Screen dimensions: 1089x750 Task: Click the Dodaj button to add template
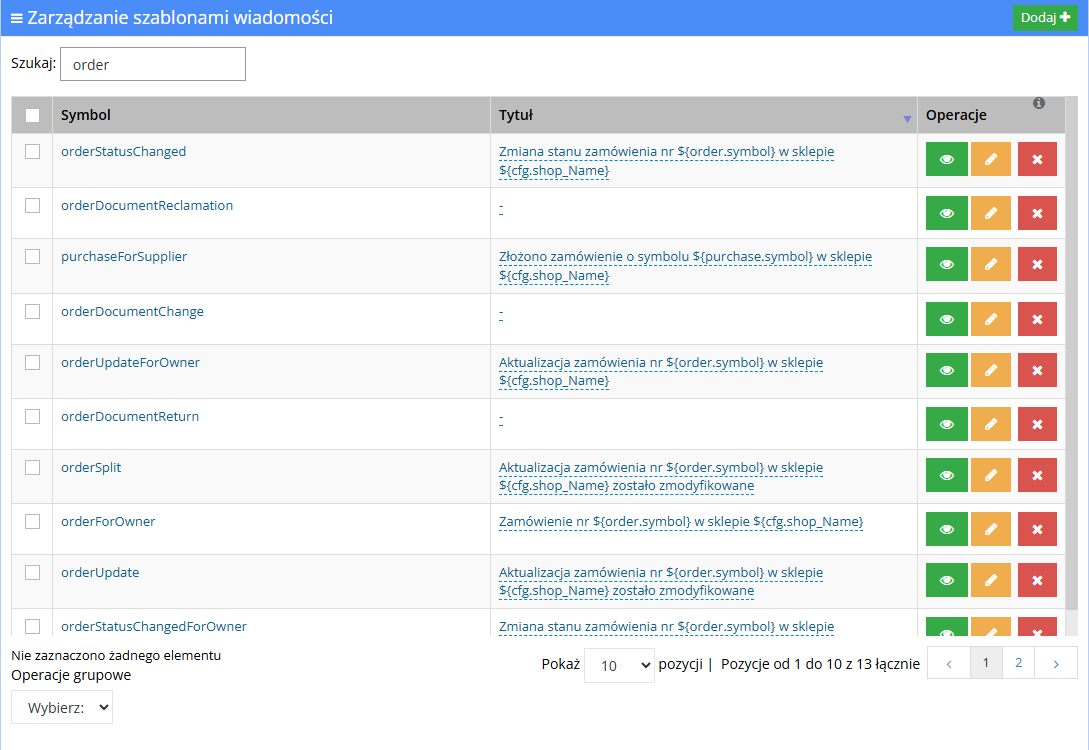(1045, 18)
